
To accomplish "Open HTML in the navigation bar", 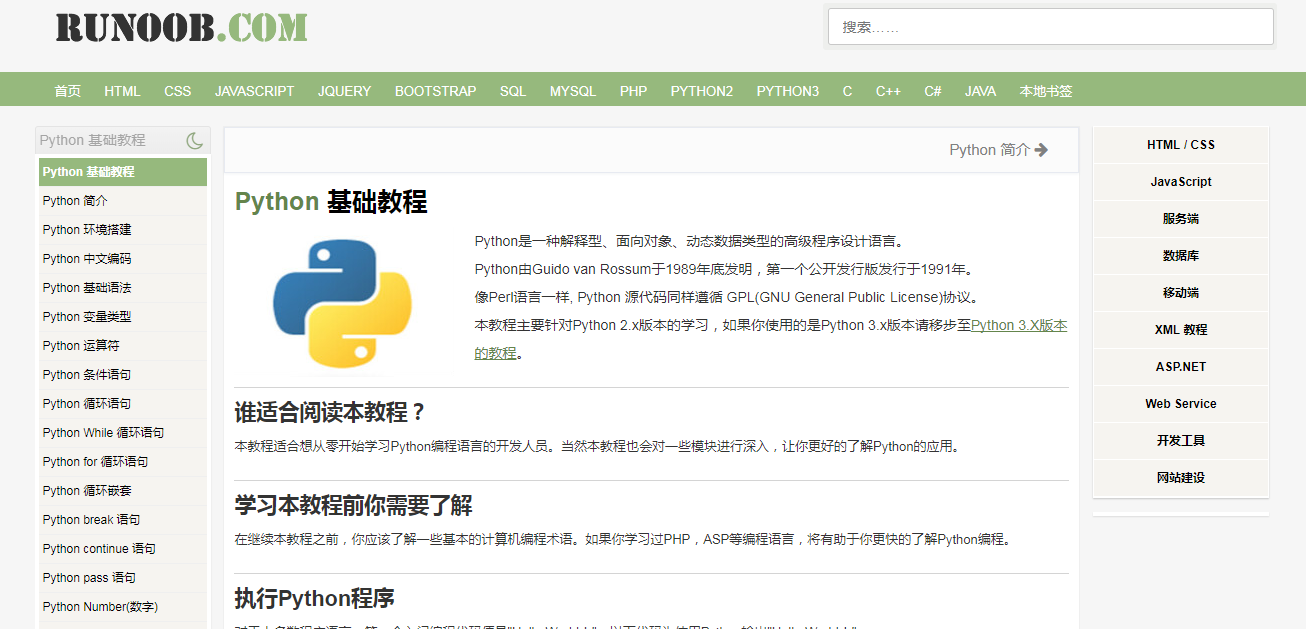I will pyautogui.click(x=122, y=91).
